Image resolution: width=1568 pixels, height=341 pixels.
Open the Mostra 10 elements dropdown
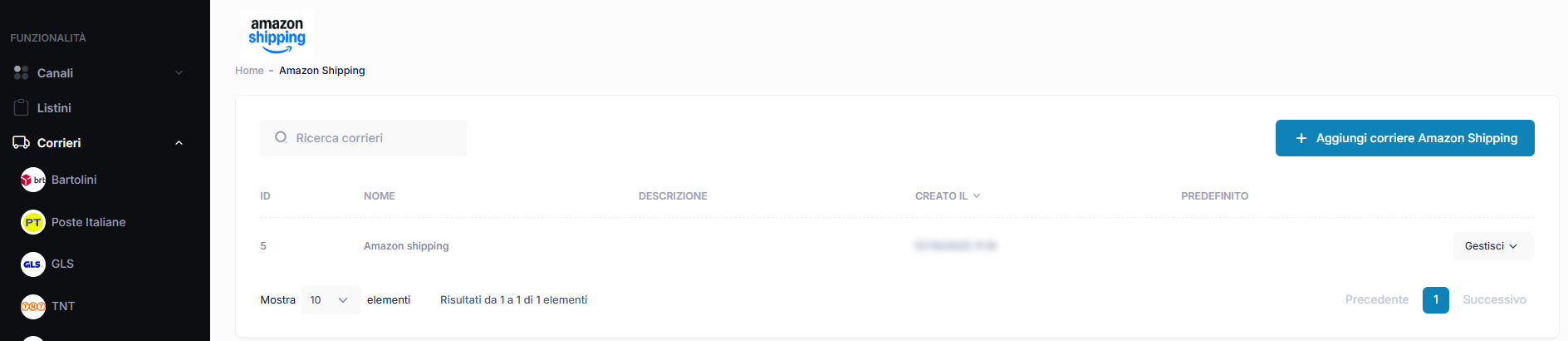click(x=331, y=300)
